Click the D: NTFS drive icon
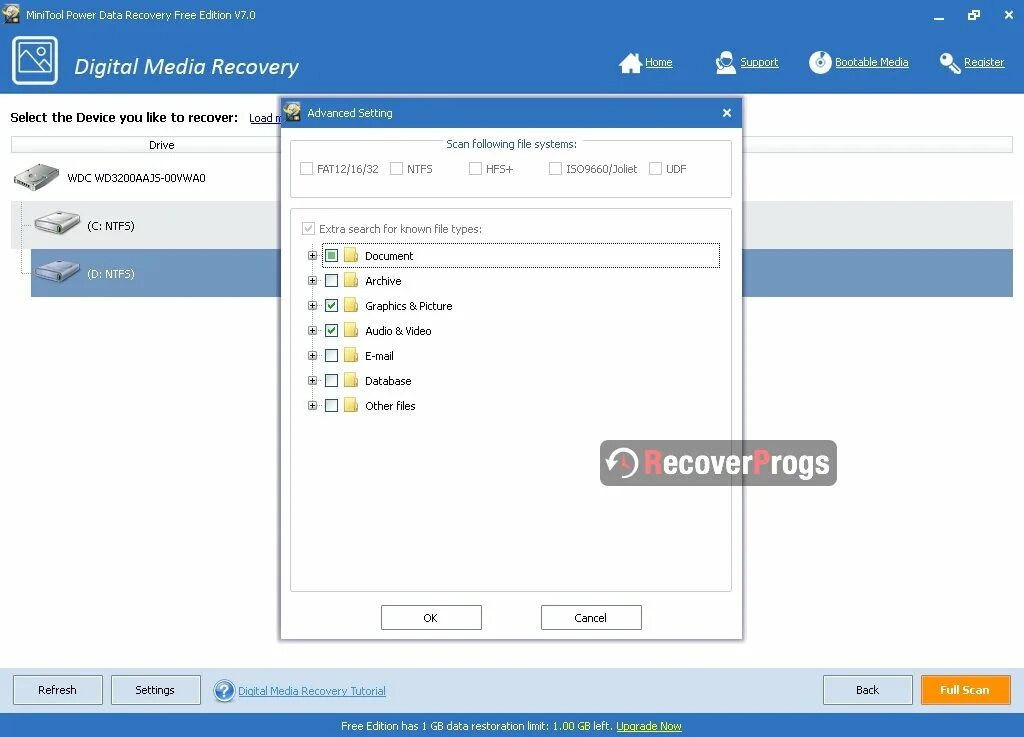1024x737 pixels. (57, 270)
